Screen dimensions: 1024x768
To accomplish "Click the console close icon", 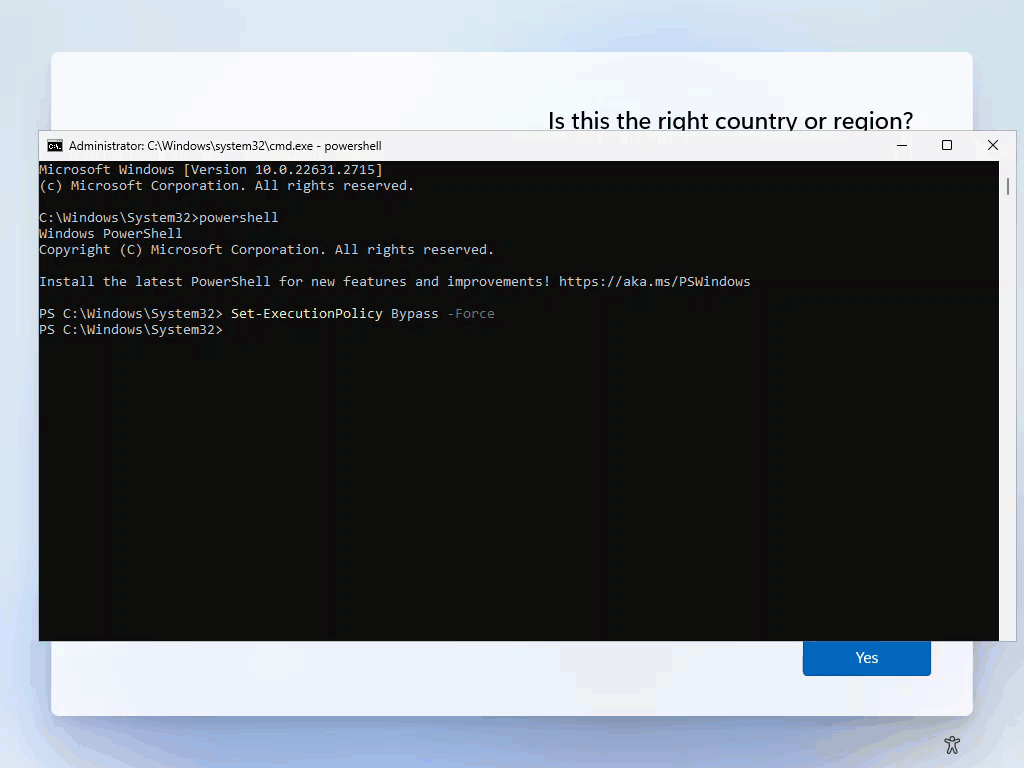I will click(x=993, y=146).
